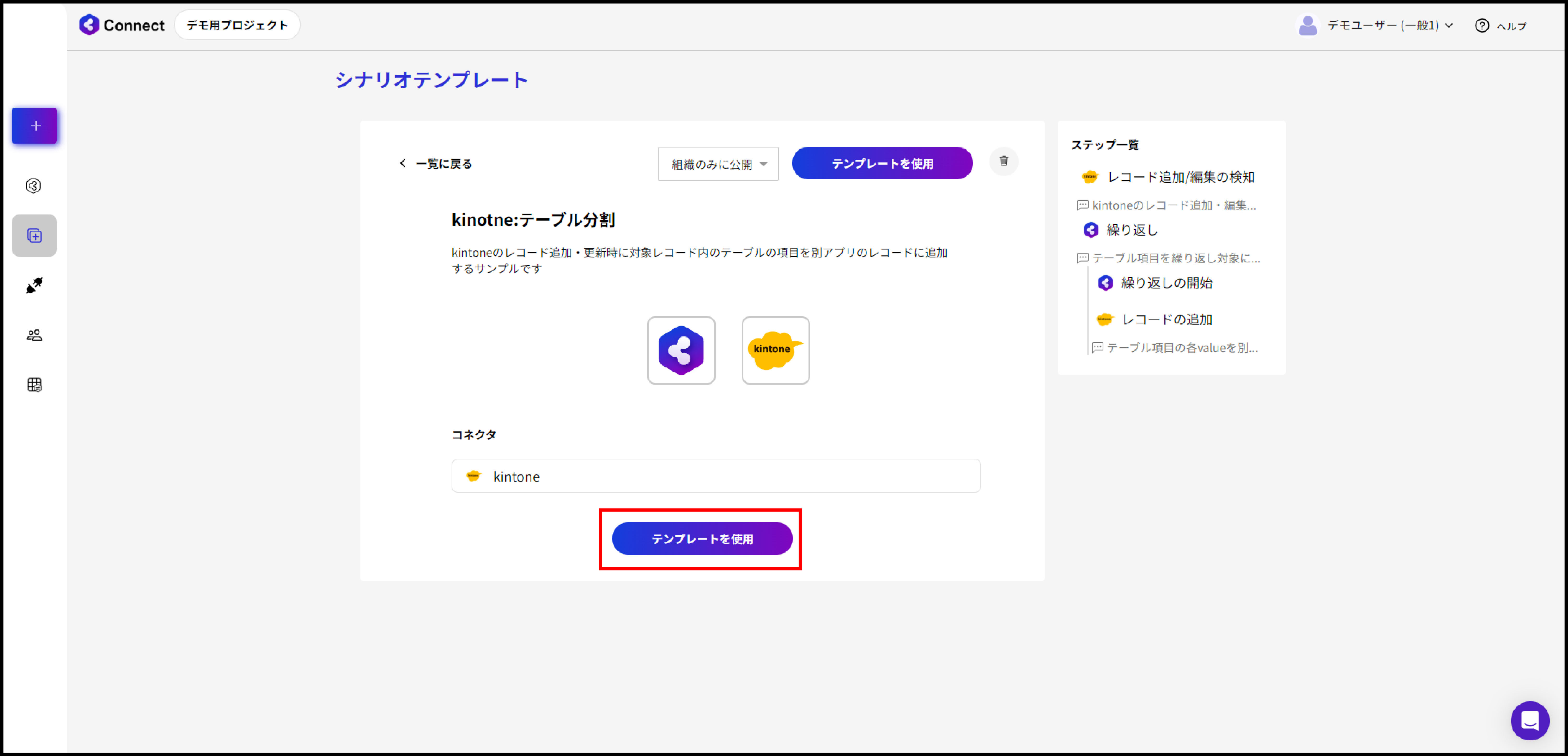Click kintone icon beside レコード追加/編集の検知
Image resolution: width=1568 pixels, height=756 pixels.
[x=1090, y=177]
